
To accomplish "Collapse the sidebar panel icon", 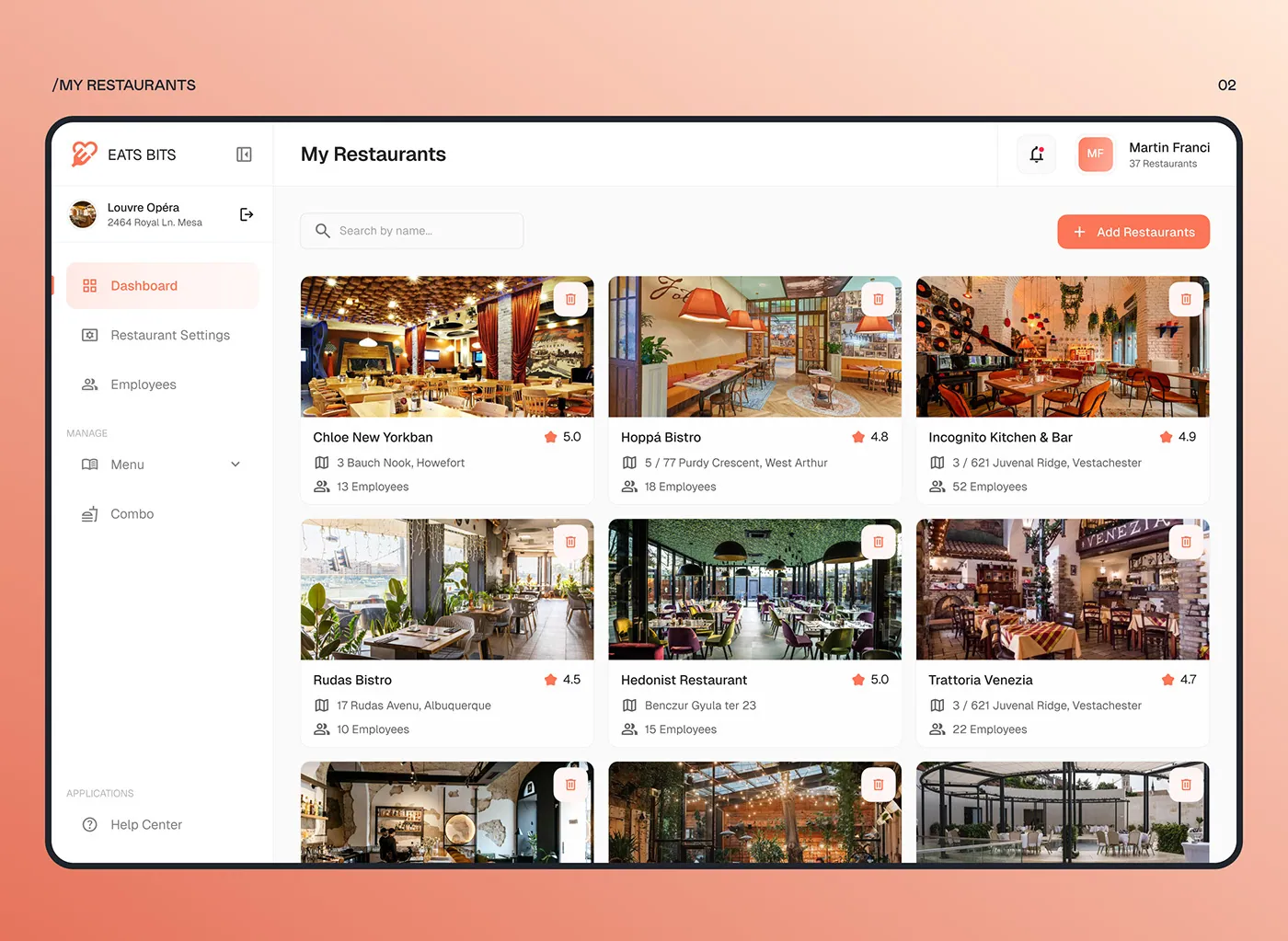I will click(x=244, y=155).
